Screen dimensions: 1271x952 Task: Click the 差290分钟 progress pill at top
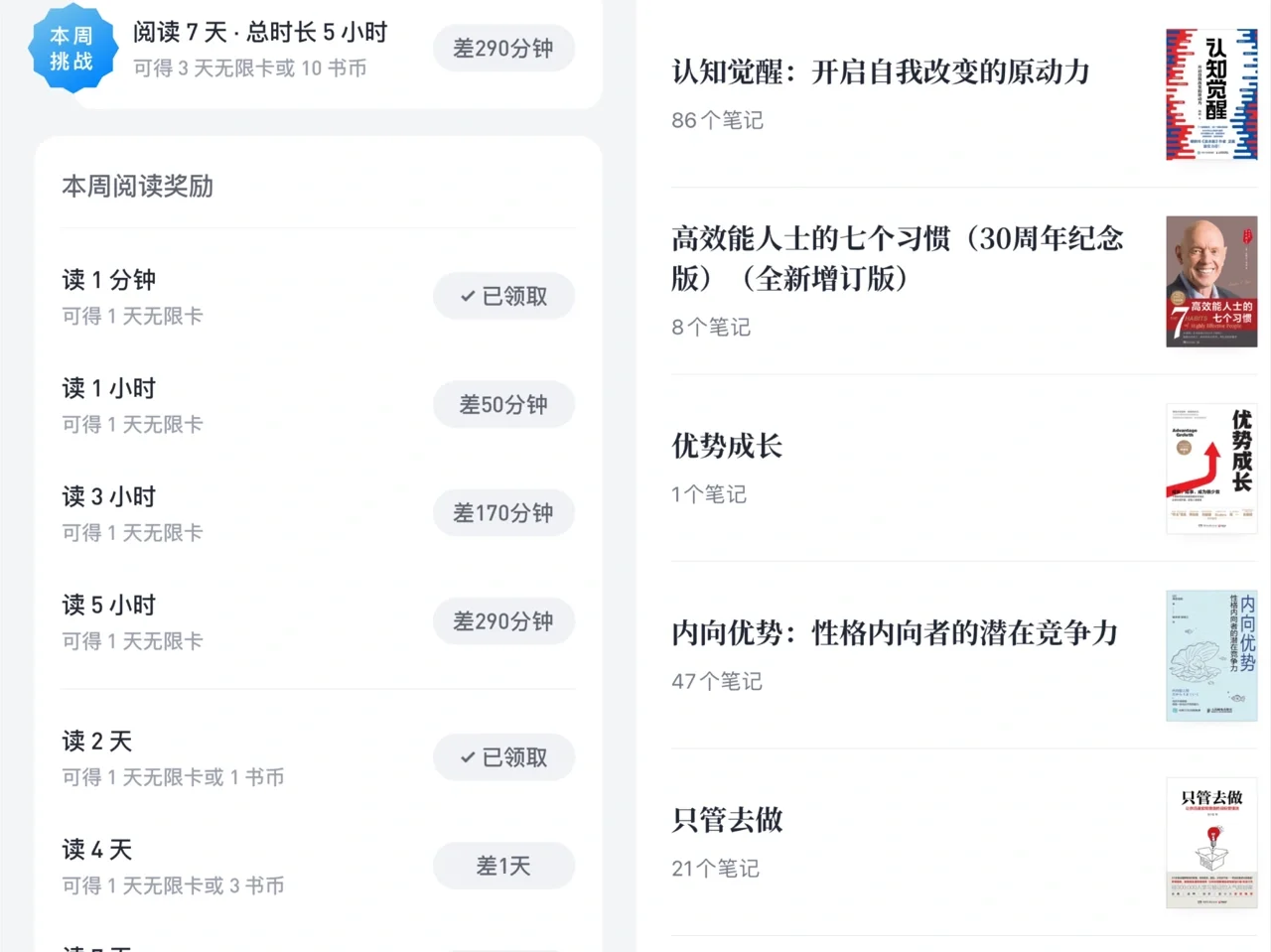(503, 48)
